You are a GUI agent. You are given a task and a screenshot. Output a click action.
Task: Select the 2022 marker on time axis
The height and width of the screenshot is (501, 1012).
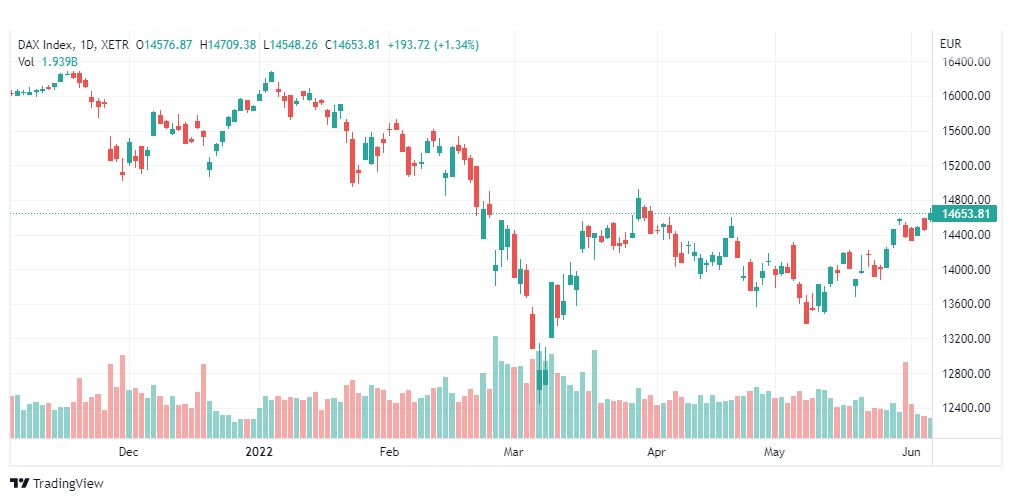pyautogui.click(x=259, y=452)
